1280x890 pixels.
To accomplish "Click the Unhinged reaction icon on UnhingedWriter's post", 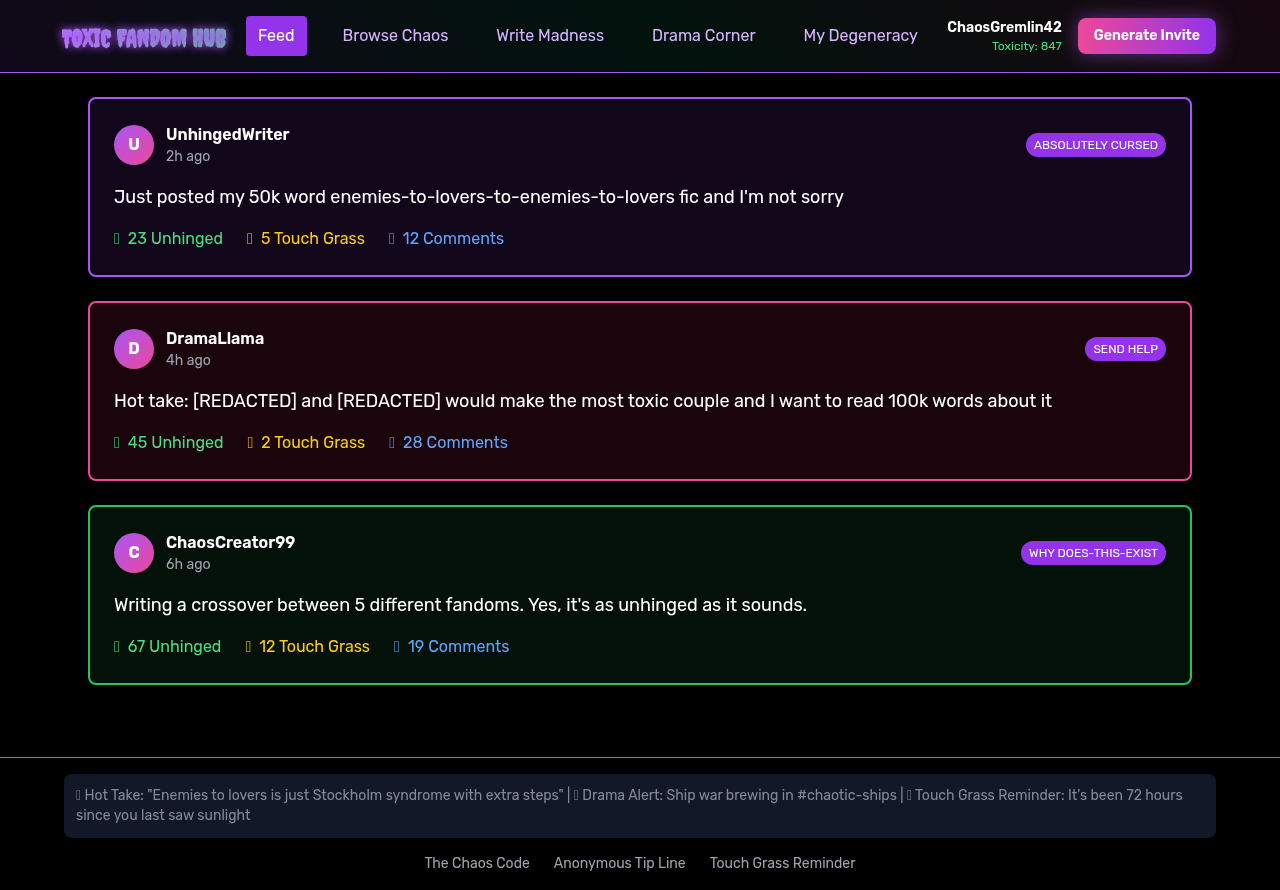I will coord(116,238).
